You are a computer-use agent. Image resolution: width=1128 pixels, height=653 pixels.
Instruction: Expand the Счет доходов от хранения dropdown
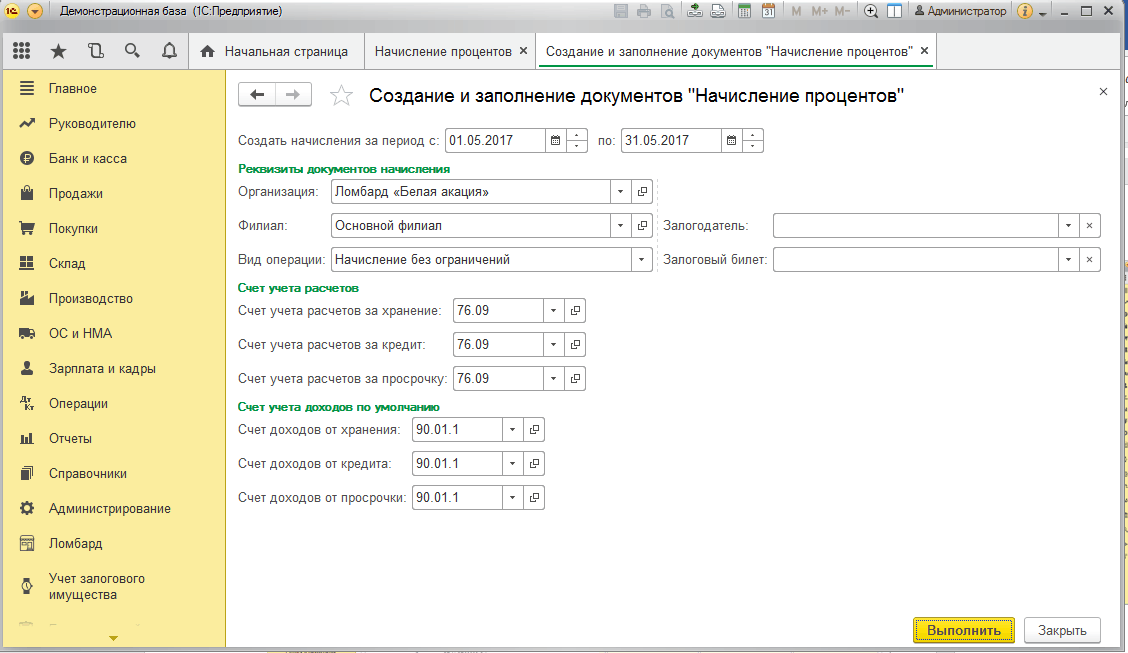click(x=512, y=430)
